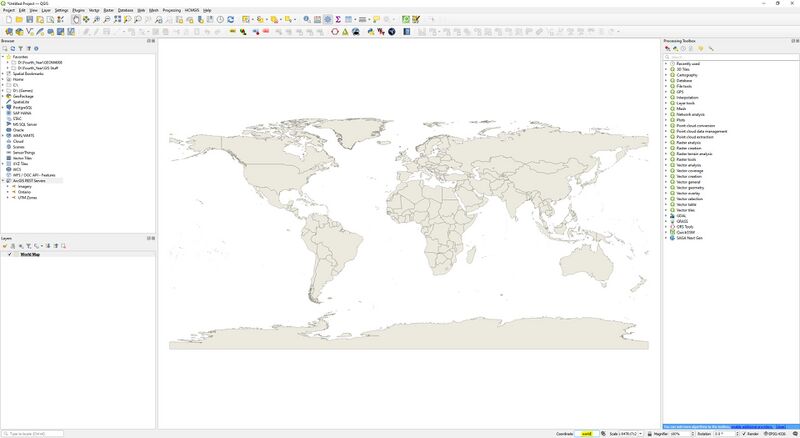Screen dimensions: 800x438
Task: Open the Processing menu
Action: pyautogui.click(x=172, y=10)
